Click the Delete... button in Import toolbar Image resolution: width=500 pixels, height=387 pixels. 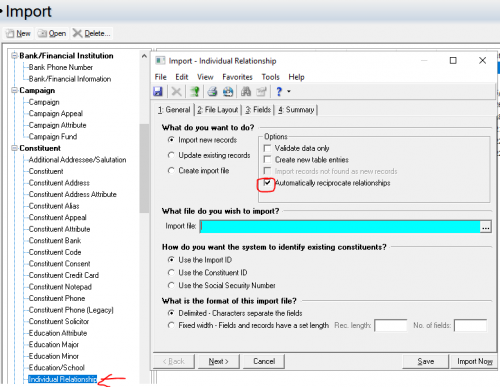coord(92,33)
